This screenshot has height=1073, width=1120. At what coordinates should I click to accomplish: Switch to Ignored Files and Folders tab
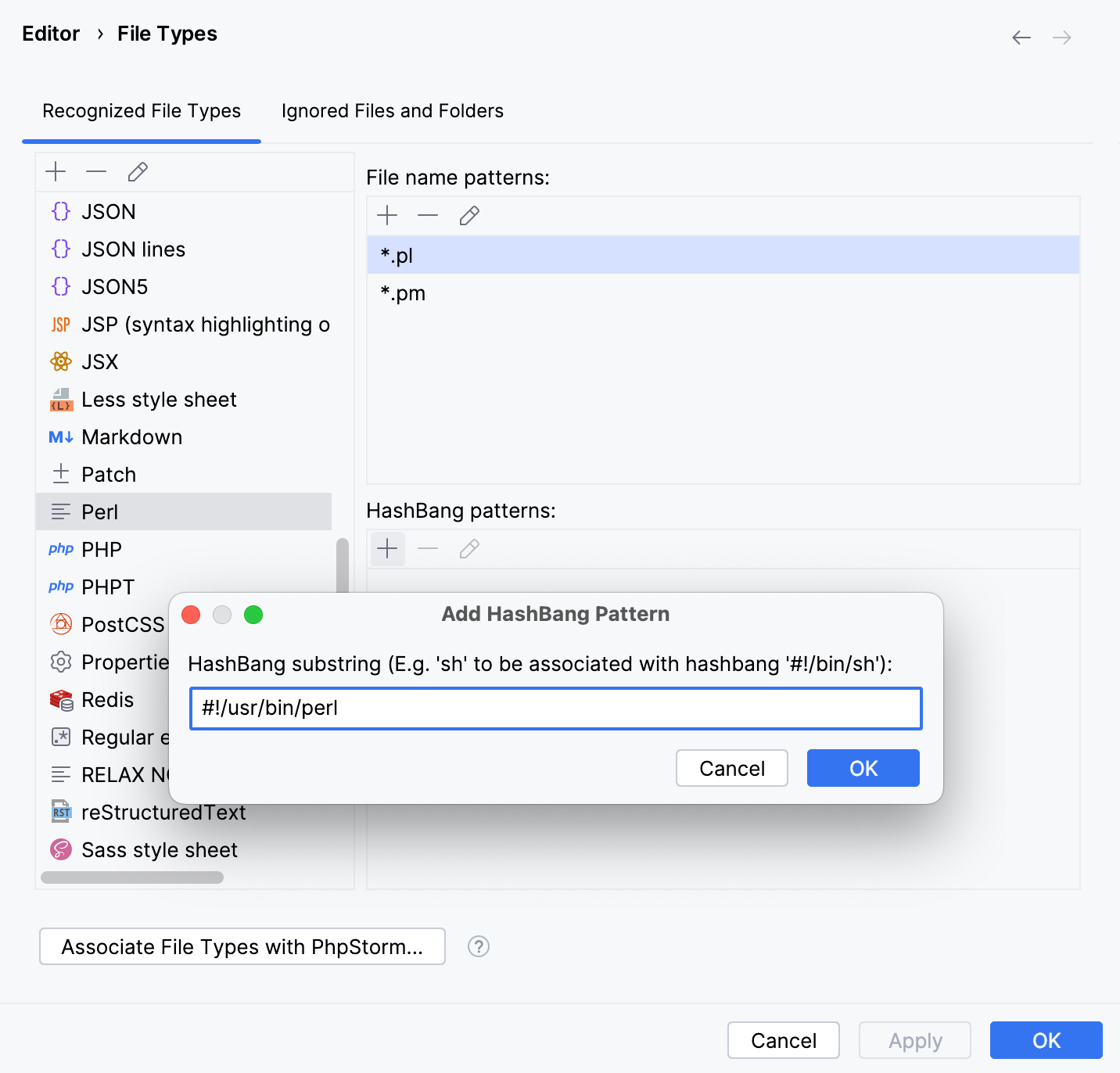(x=392, y=110)
